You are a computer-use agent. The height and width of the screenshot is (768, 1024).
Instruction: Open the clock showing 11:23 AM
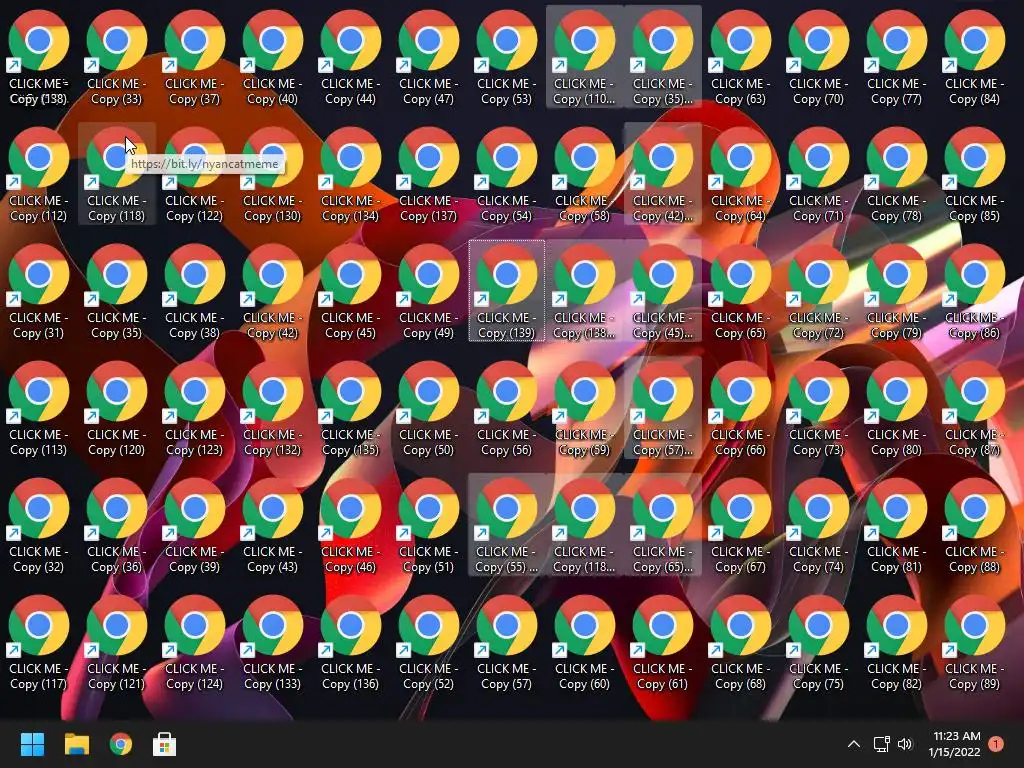(x=955, y=744)
